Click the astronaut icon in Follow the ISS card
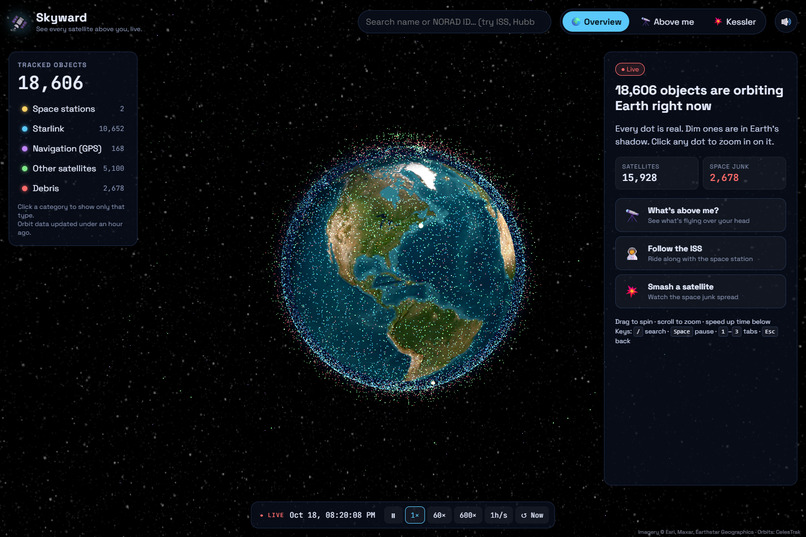 point(632,253)
